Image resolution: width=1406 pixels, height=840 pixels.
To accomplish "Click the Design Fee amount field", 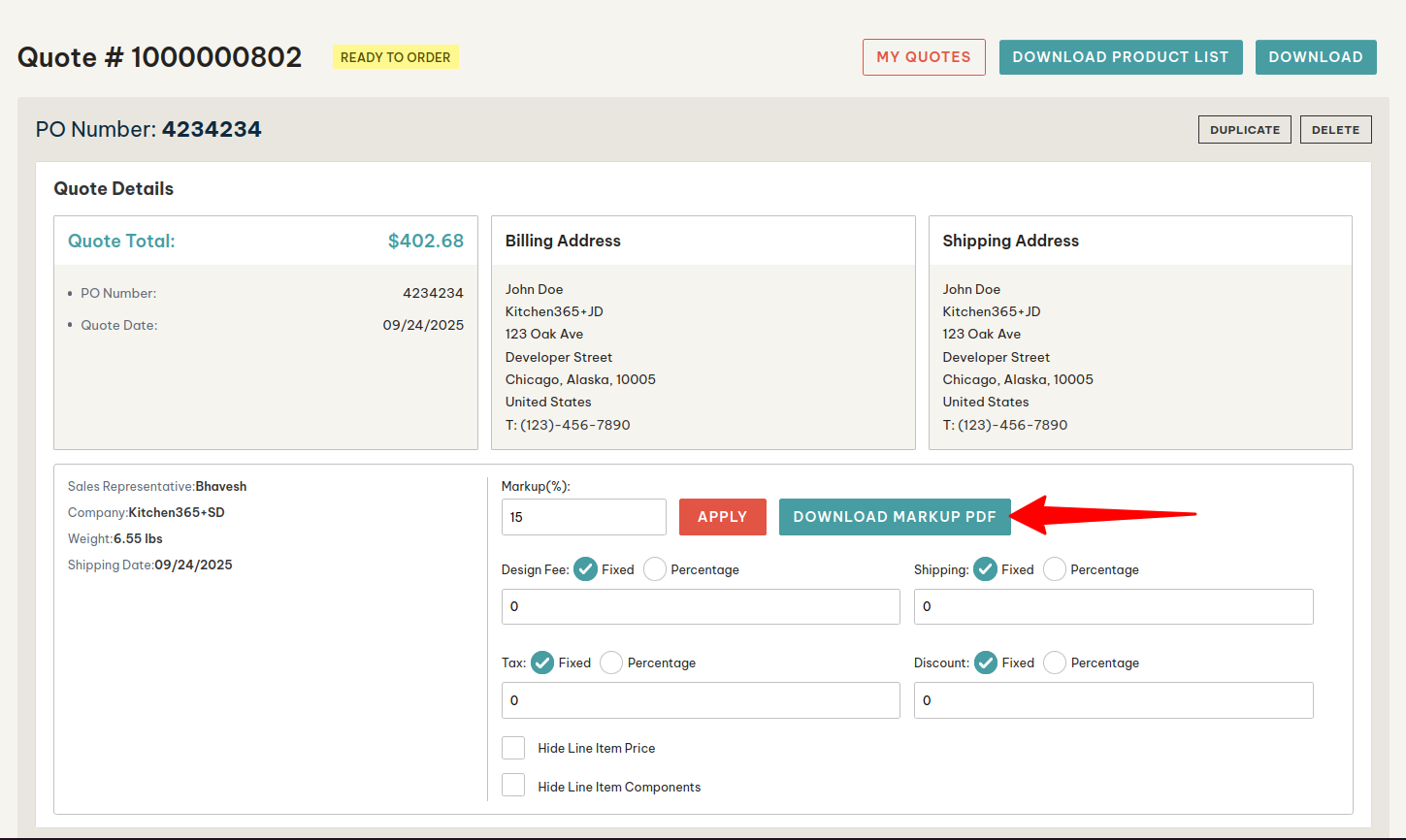I will coord(700,606).
